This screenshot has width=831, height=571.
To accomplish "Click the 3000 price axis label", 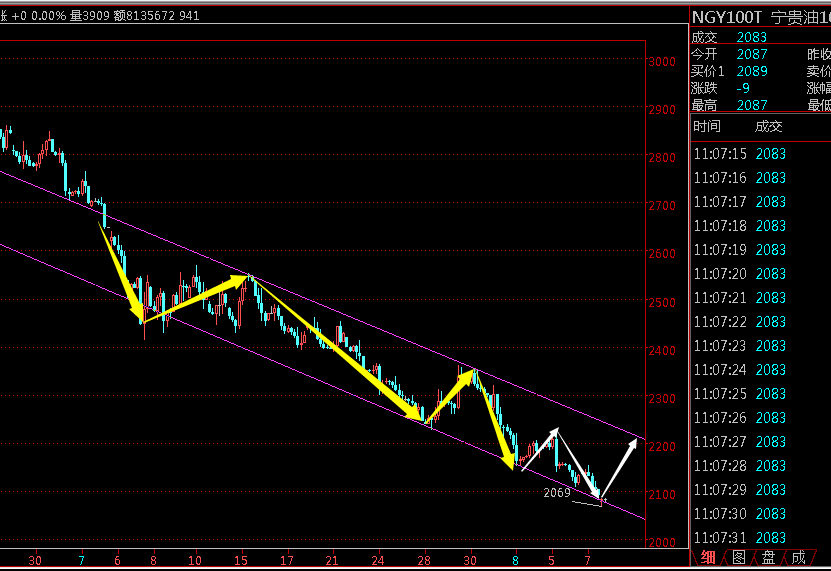I will 662,62.
